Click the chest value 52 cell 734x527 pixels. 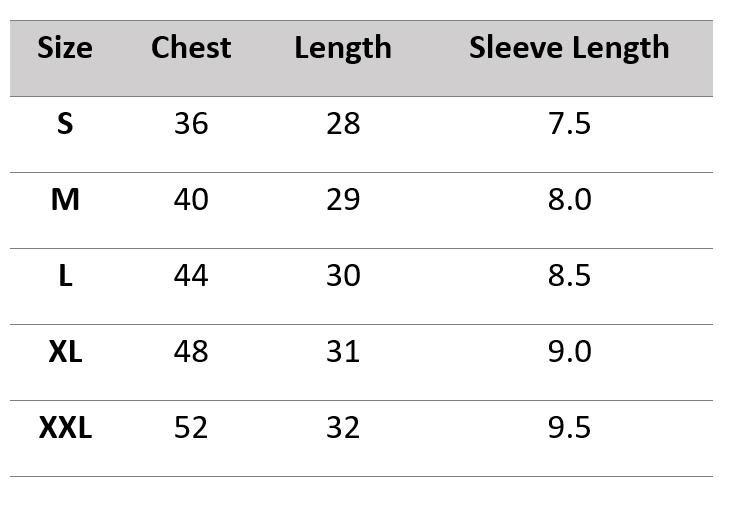(x=191, y=428)
